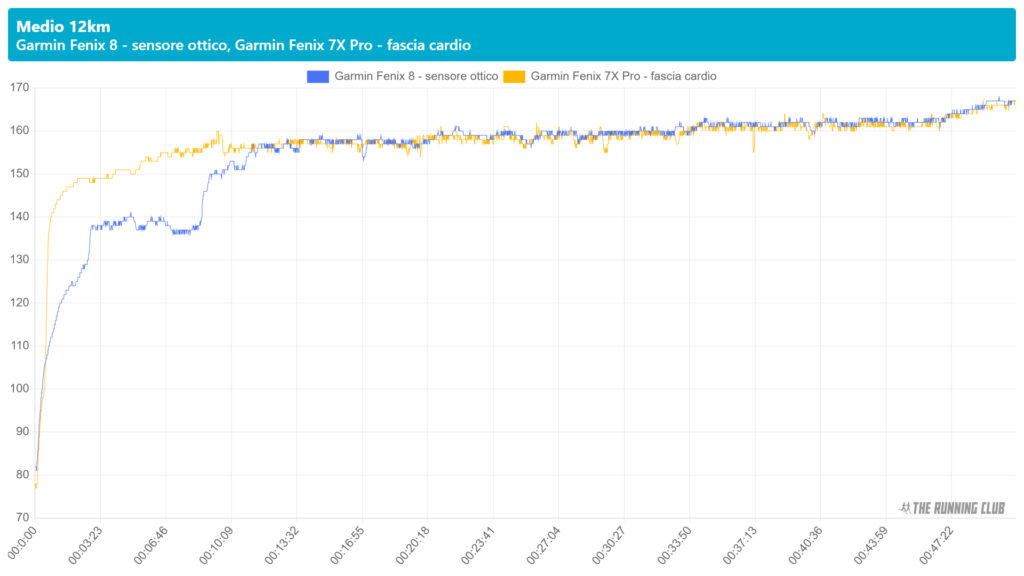Click the 'Medio 12km' chart title
This screenshot has width=1024, height=576.
click(x=63, y=27)
